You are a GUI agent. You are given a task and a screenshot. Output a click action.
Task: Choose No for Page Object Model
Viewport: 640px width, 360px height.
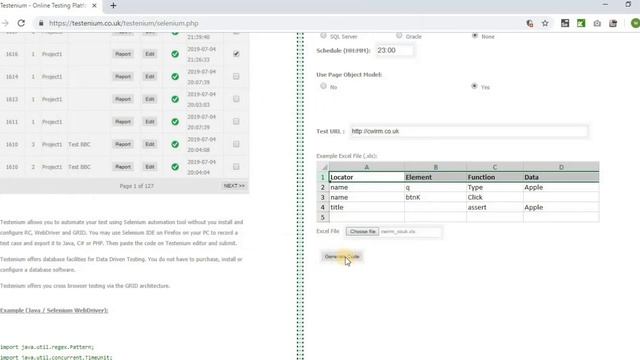pyautogui.click(x=323, y=86)
